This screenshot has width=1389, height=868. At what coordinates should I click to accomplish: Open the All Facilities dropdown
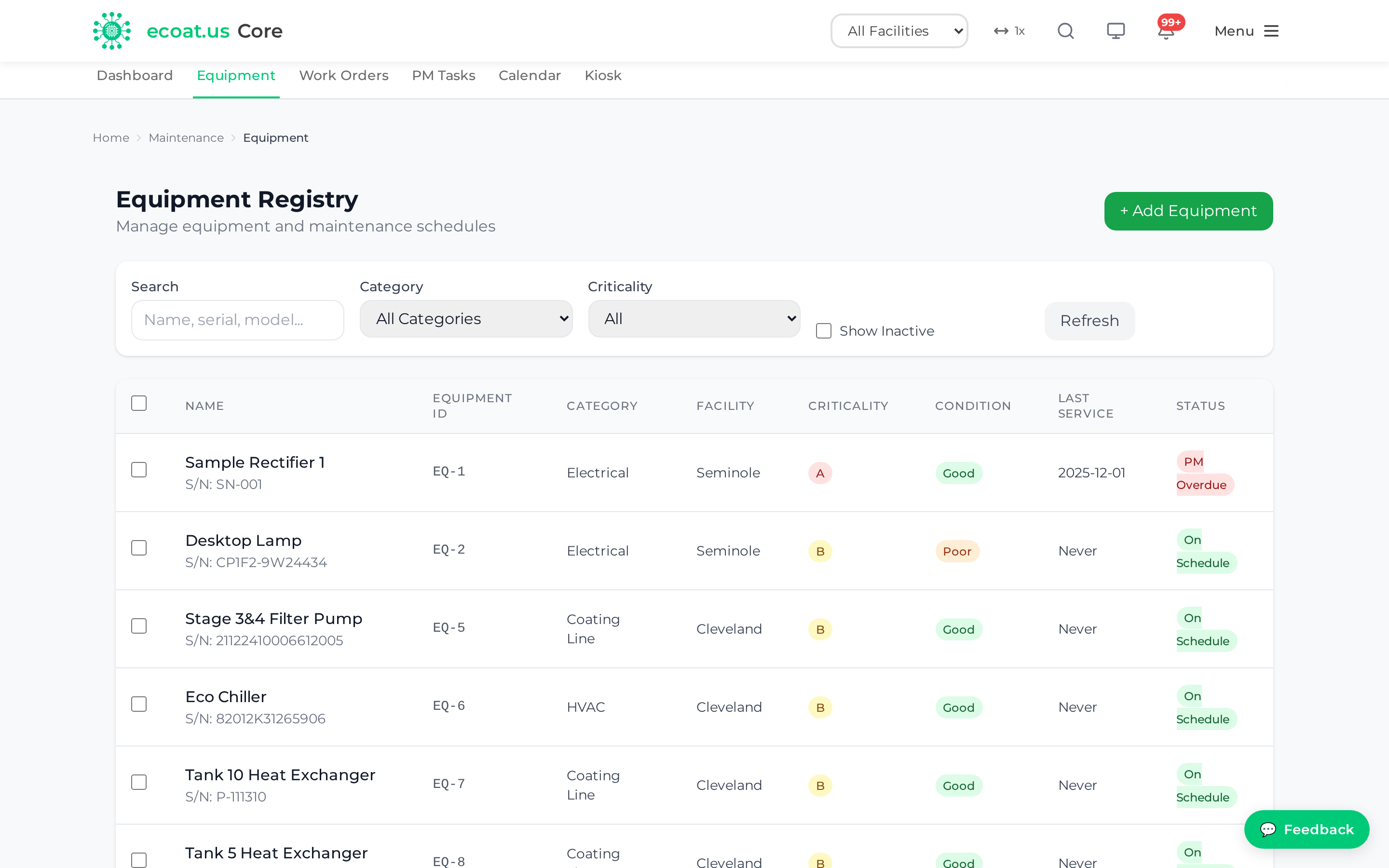pos(899,31)
